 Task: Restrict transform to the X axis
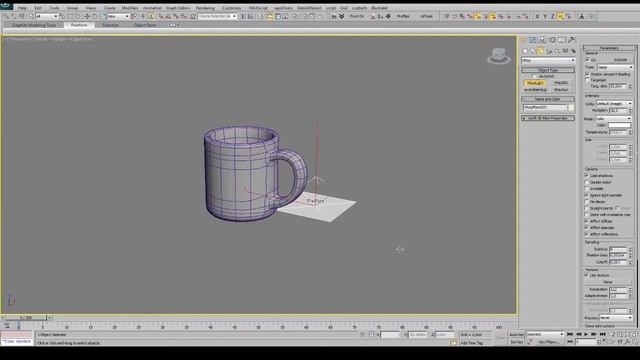click(537, 16)
